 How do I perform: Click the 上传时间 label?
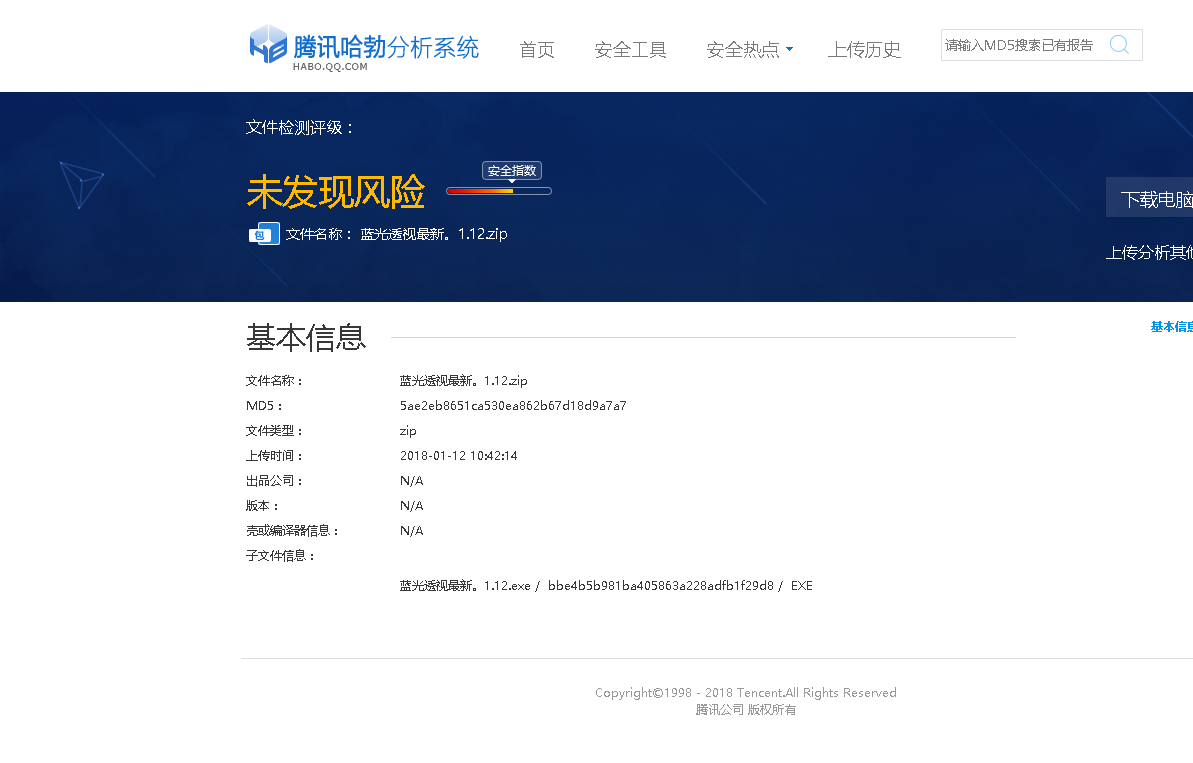click(x=275, y=456)
